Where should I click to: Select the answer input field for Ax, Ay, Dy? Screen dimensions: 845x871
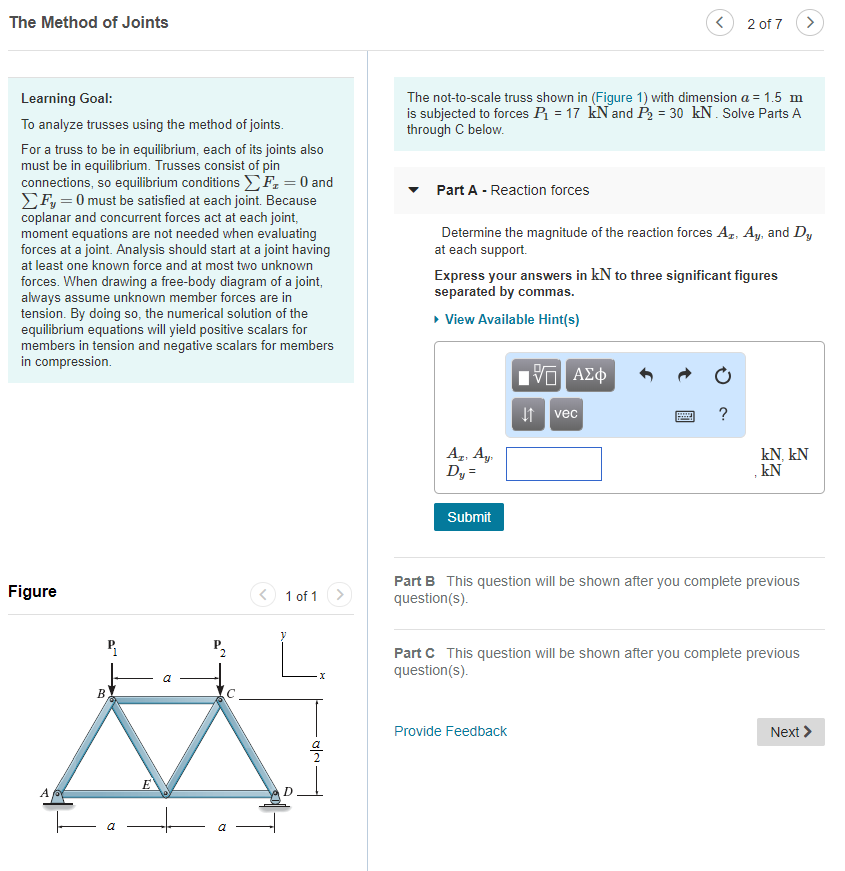click(x=553, y=463)
